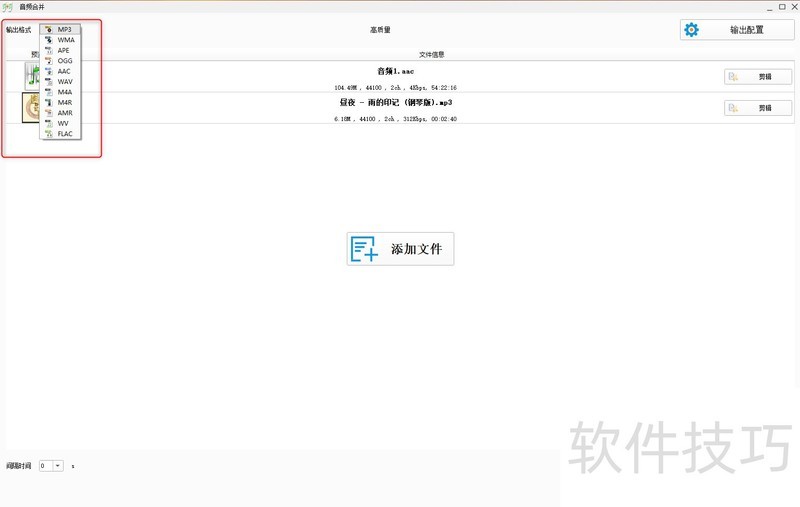Select MP3 in the output format list
Viewport: 800px width, 507px height.
click(x=60, y=30)
